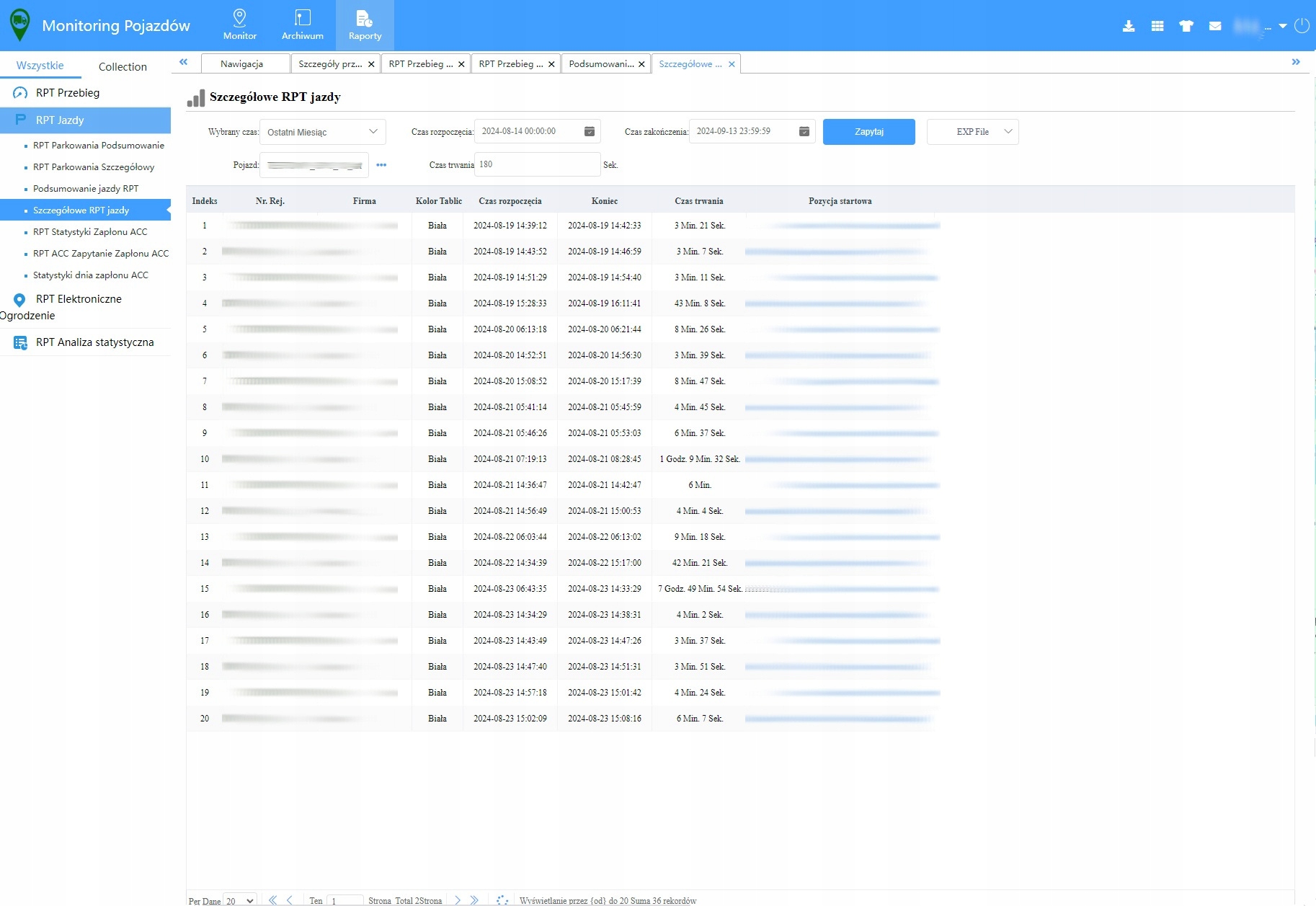This screenshot has height=906, width=1316.
Task: Click the download icon in the header
Action: [x=1129, y=26]
